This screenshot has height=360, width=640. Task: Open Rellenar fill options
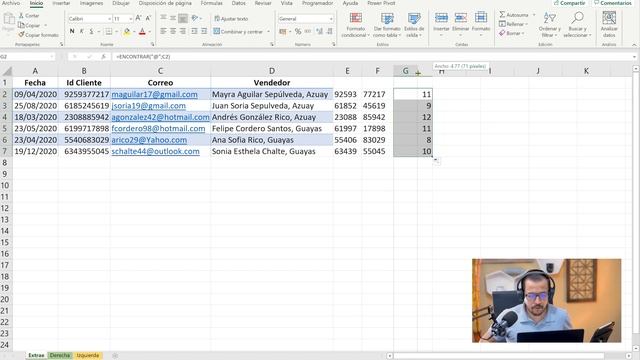click(x=513, y=24)
